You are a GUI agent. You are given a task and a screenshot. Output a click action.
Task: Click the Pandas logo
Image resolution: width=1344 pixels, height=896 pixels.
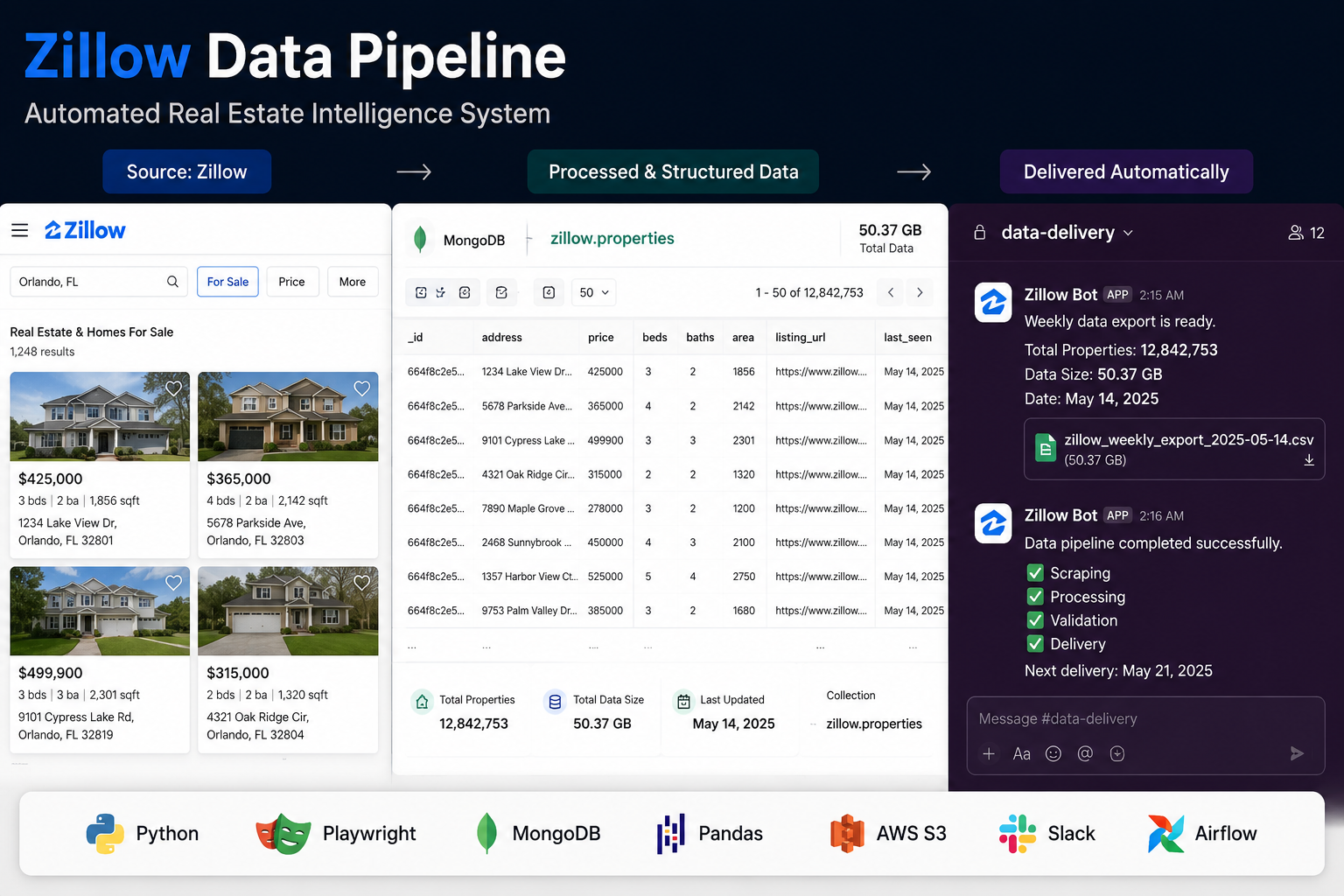(670, 834)
